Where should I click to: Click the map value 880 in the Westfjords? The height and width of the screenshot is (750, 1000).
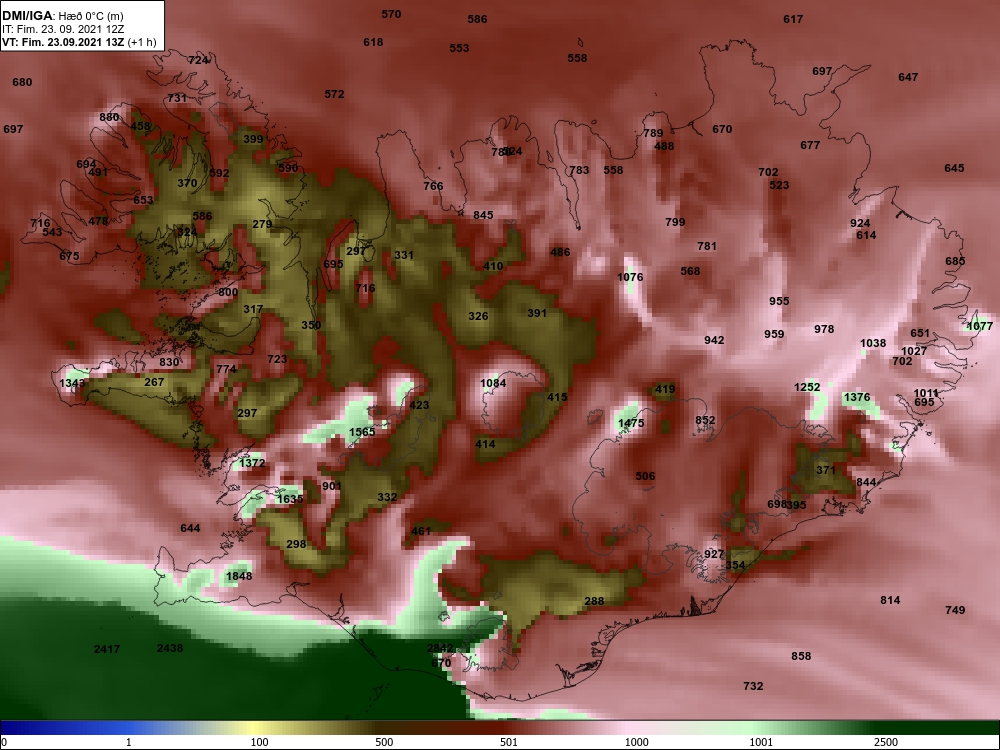109,117
